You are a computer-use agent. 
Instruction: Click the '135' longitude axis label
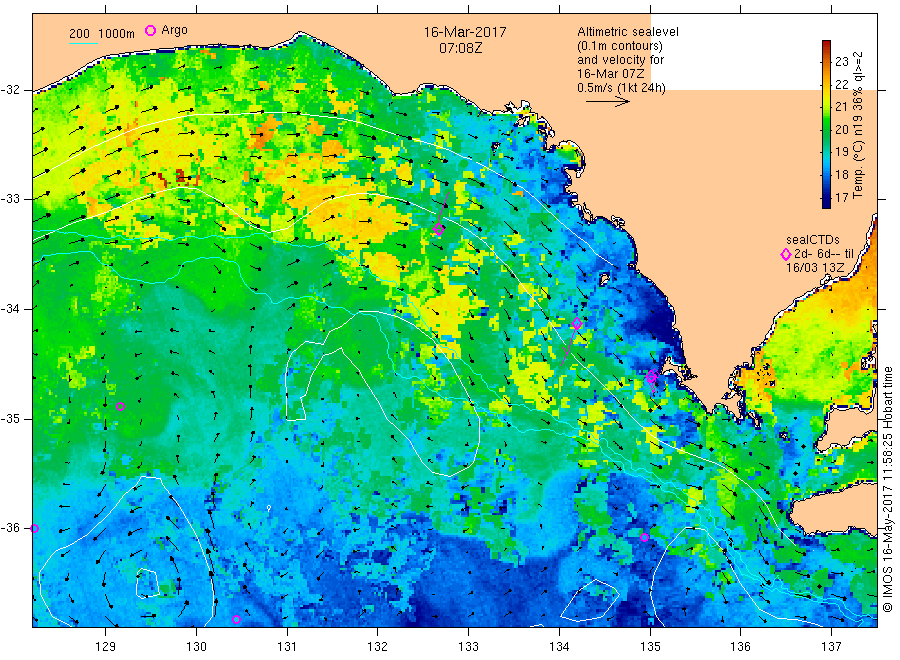tap(650, 647)
